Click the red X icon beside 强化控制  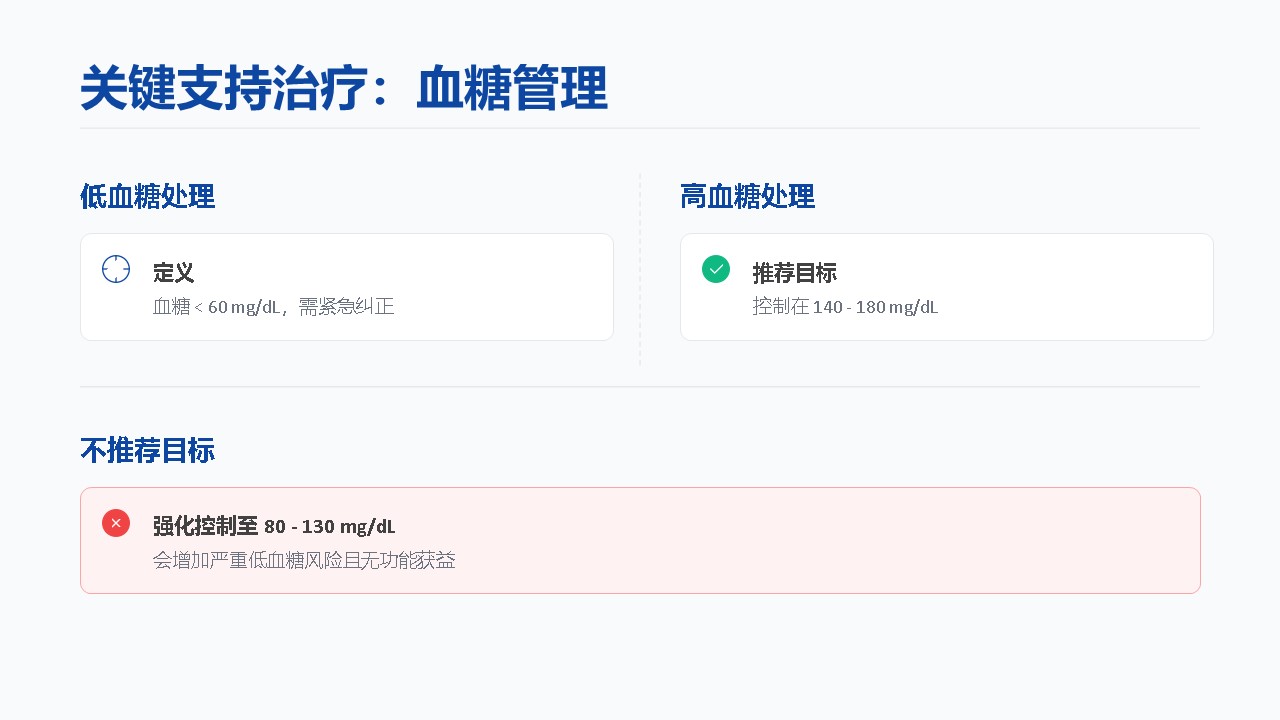tap(116, 523)
